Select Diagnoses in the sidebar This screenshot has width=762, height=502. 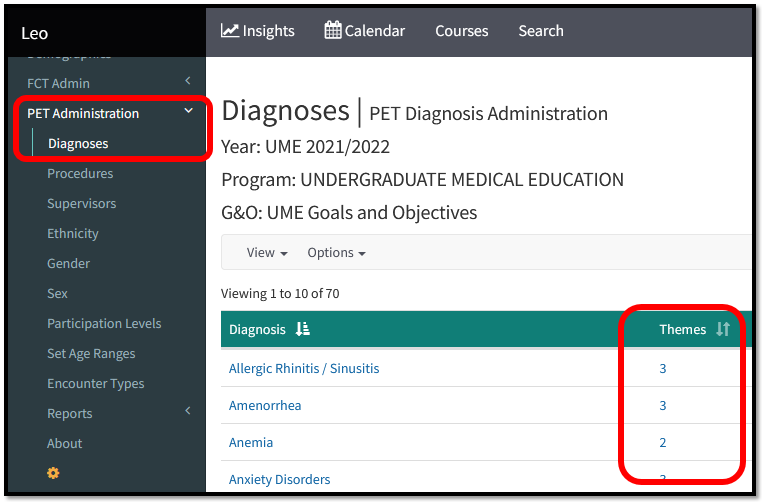click(x=78, y=144)
